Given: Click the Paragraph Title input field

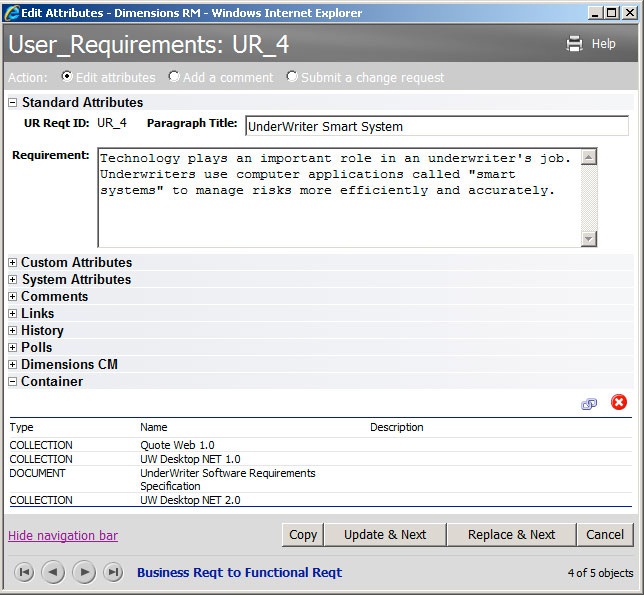Looking at the screenshot, I should click(437, 126).
